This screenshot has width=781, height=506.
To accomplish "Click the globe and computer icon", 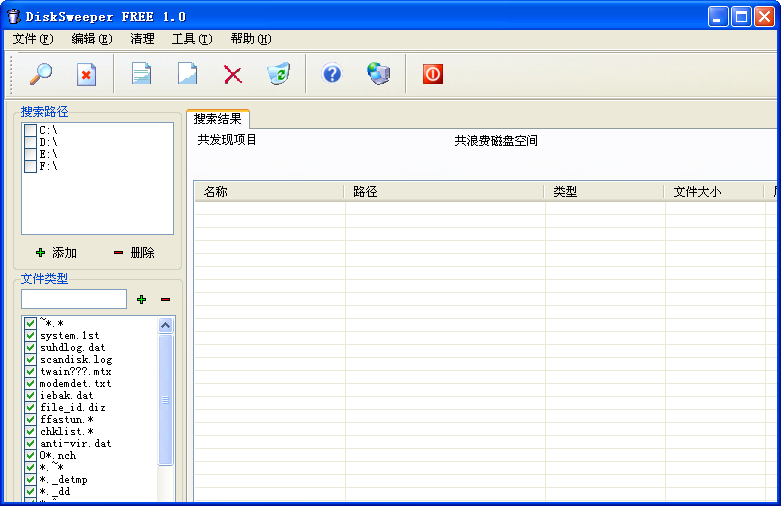I will (379, 74).
